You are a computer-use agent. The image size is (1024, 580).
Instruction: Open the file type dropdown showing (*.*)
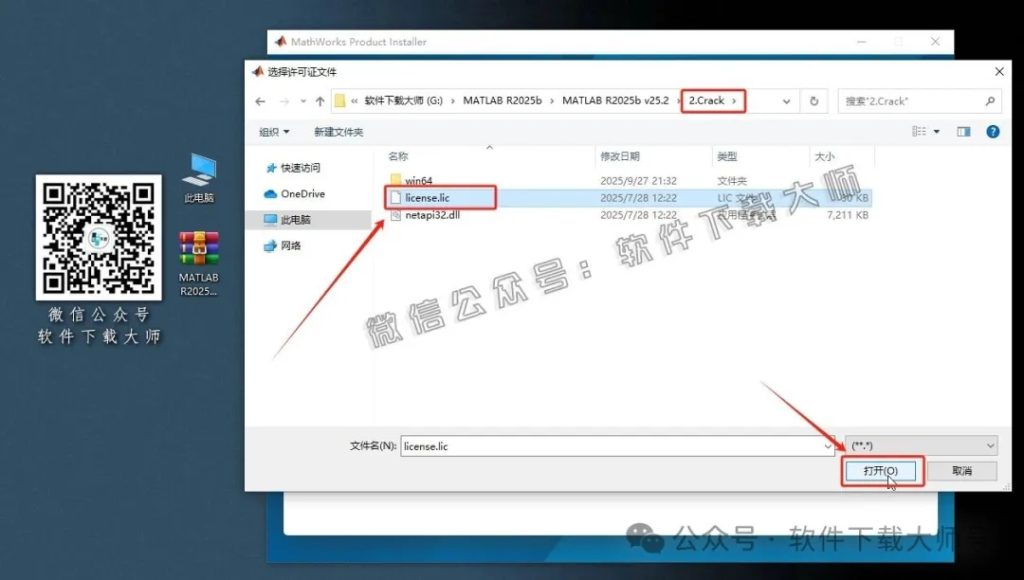point(920,445)
